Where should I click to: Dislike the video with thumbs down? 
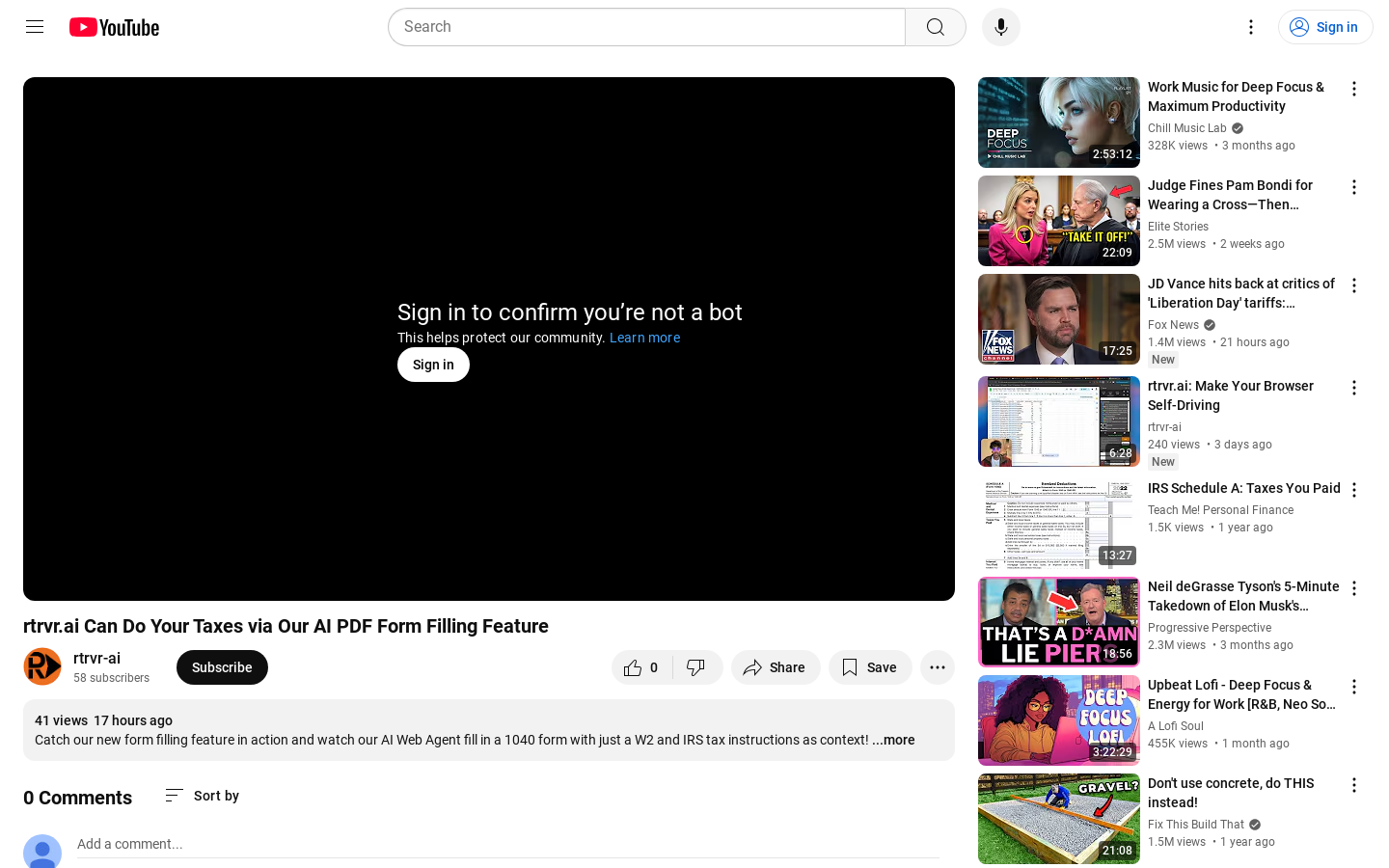pyautogui.click(x=696, y=667)
